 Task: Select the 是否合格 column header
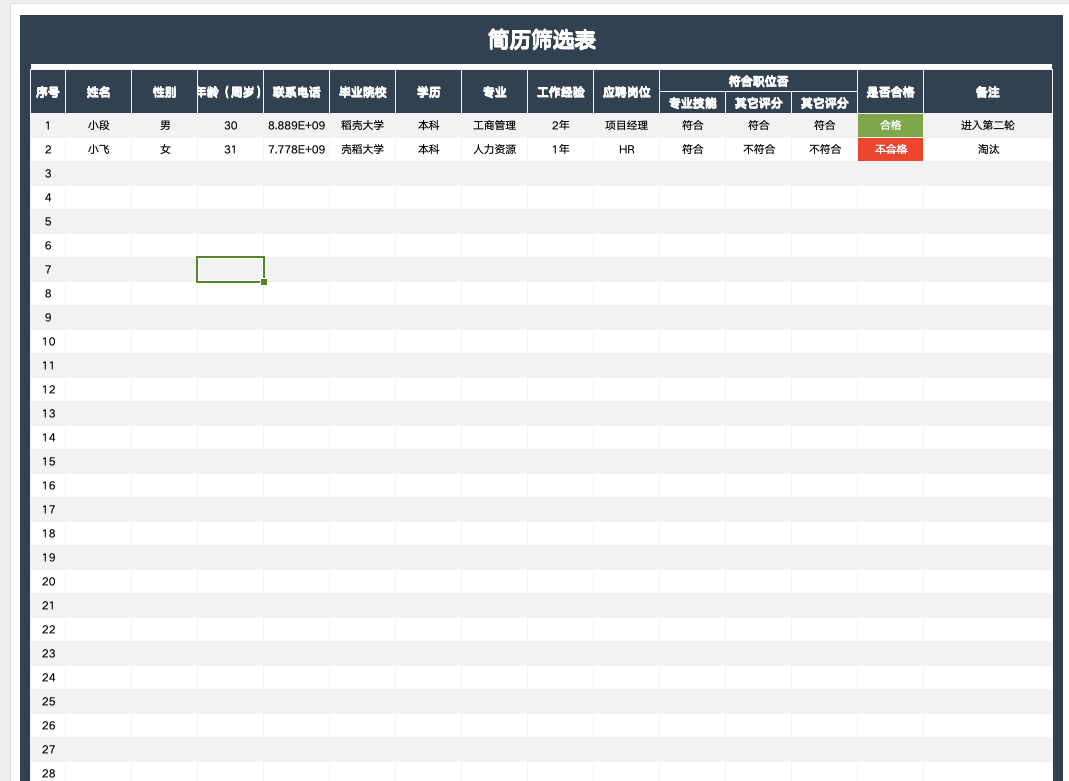tap(890, 92)
